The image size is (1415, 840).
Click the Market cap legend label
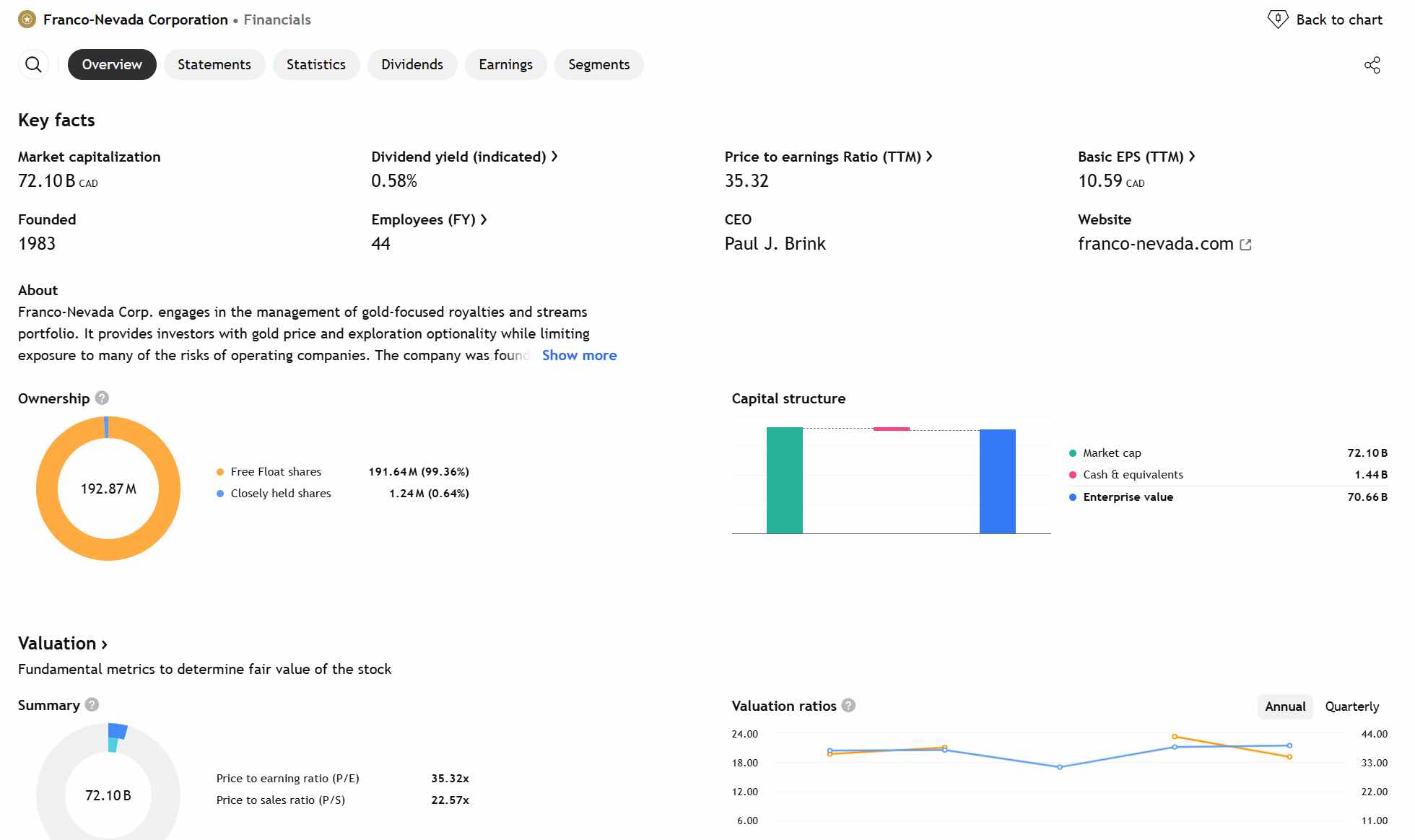click(1112, 453)
